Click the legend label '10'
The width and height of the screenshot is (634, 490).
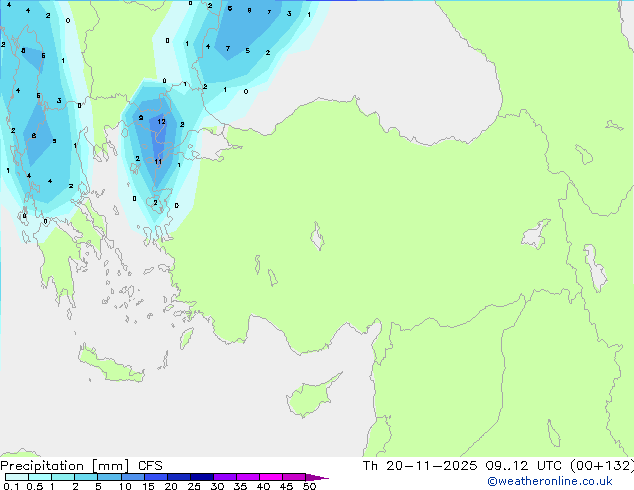tap(125, 486)
